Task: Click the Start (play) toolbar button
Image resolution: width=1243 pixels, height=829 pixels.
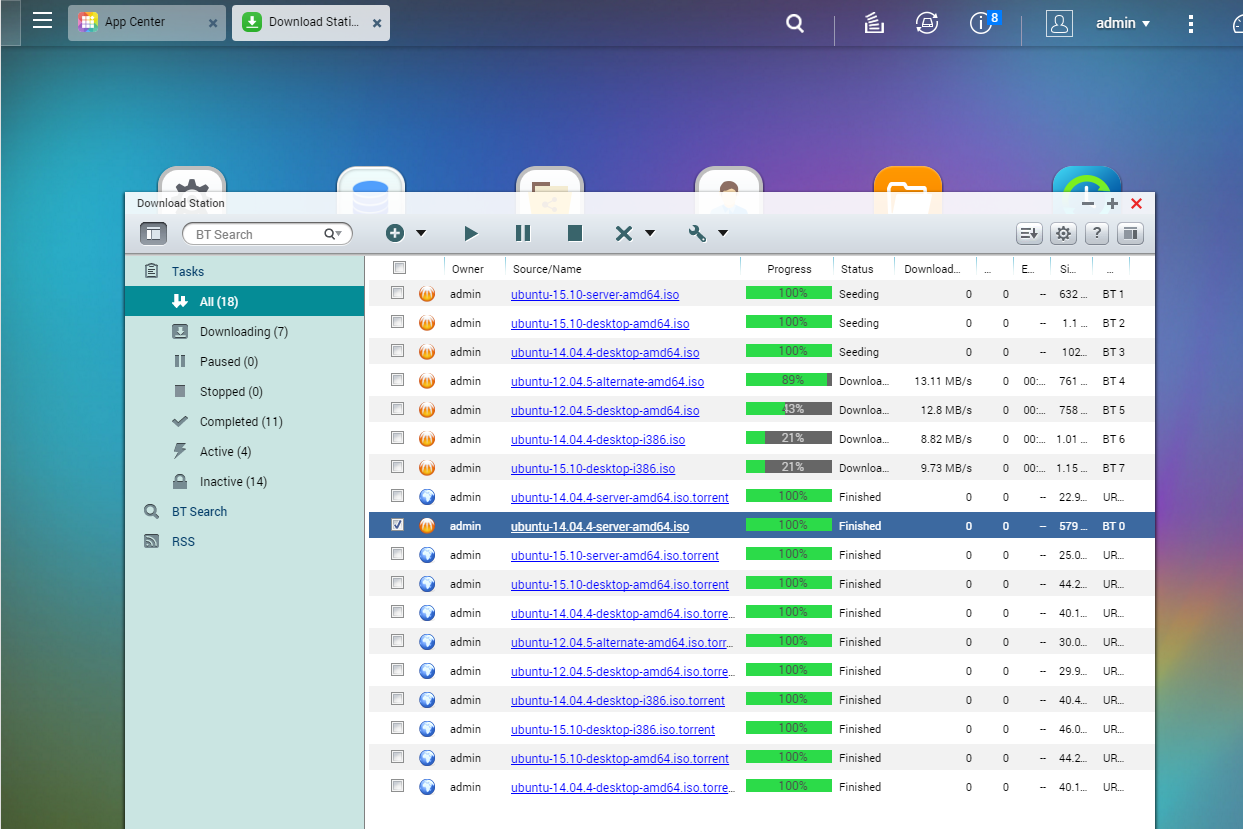Action: pyautogui.click(x=470, y=233)
